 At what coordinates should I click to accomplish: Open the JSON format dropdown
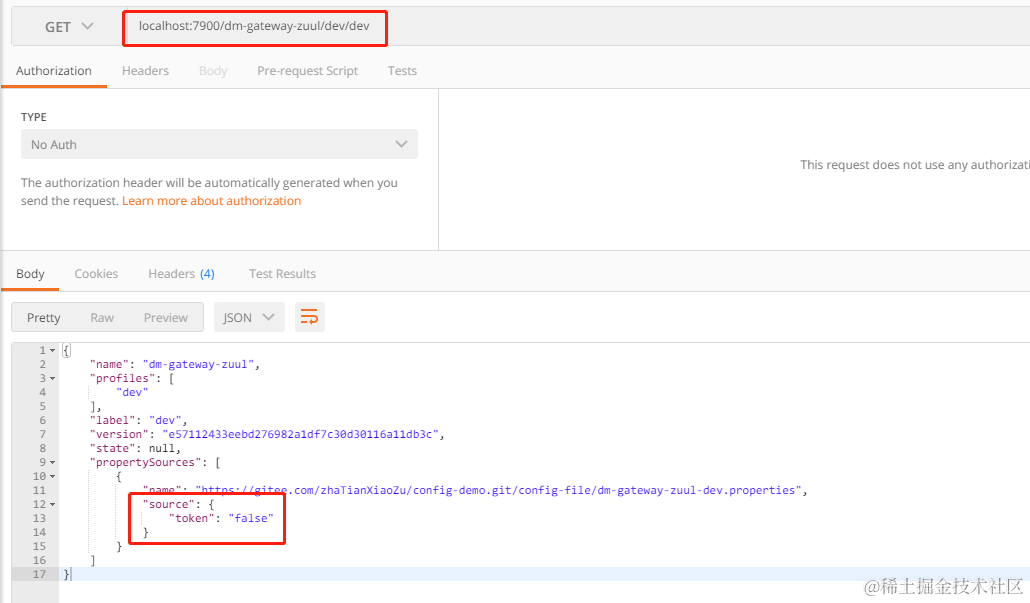(249, 317)
